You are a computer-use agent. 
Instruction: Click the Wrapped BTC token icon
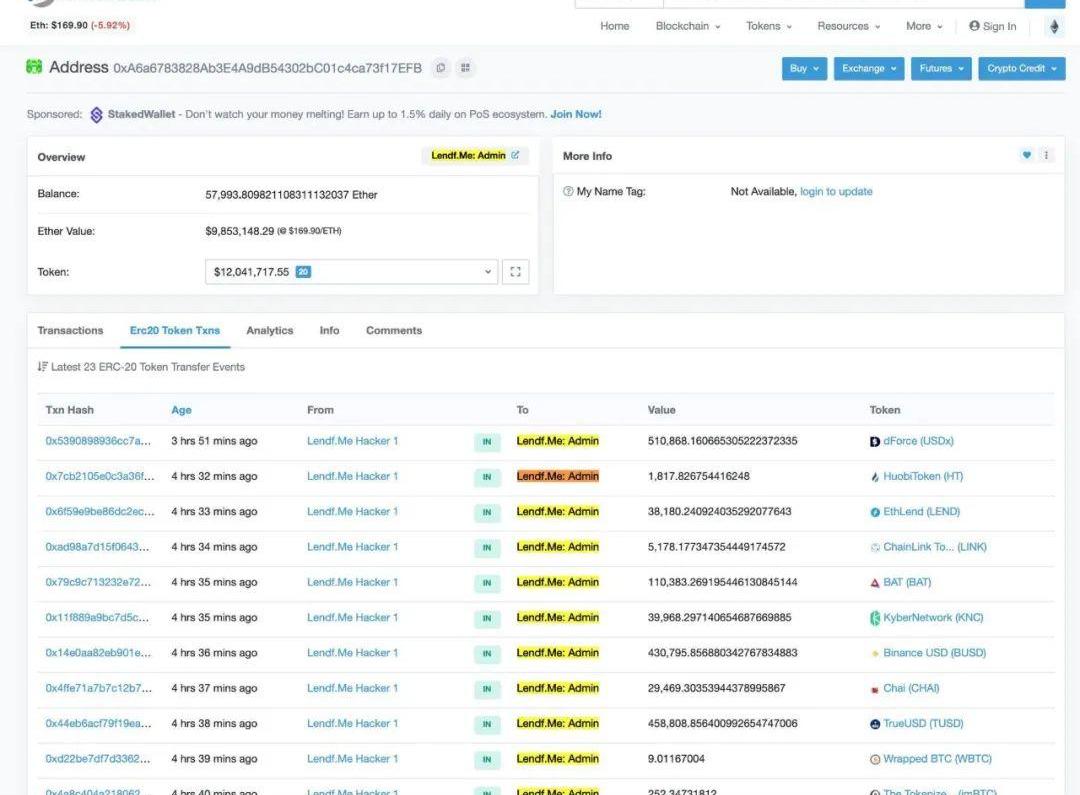(x=875, y=759)
